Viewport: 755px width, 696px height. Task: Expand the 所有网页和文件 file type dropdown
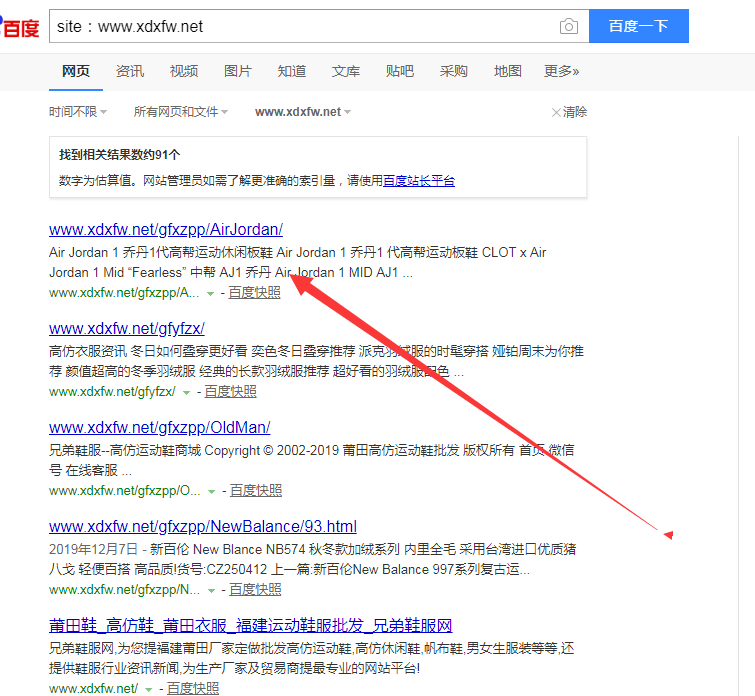coord(181,112)
